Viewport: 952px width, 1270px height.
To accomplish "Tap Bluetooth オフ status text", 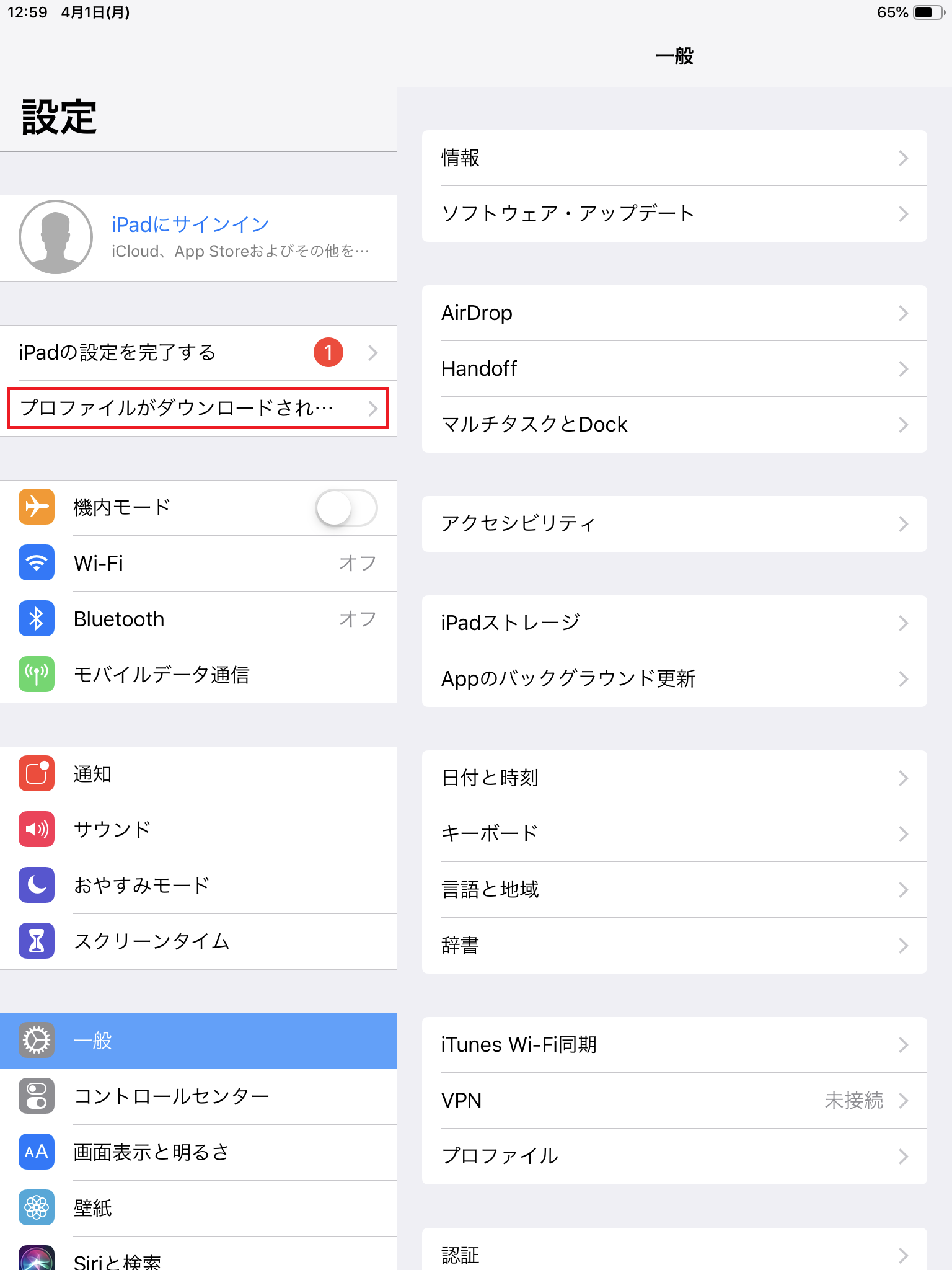I will point(358,619).
